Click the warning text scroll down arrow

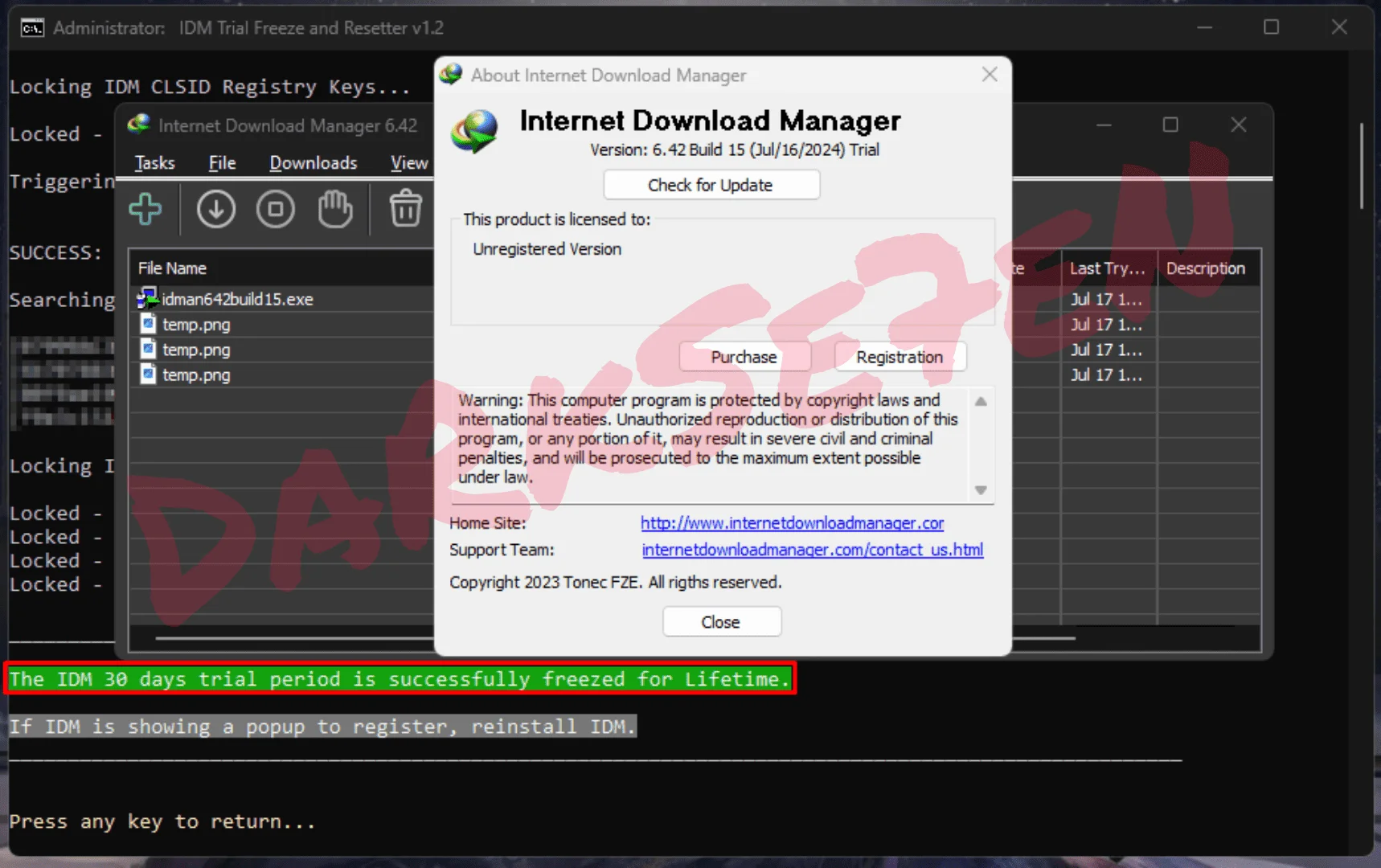(x=981, y=490)
